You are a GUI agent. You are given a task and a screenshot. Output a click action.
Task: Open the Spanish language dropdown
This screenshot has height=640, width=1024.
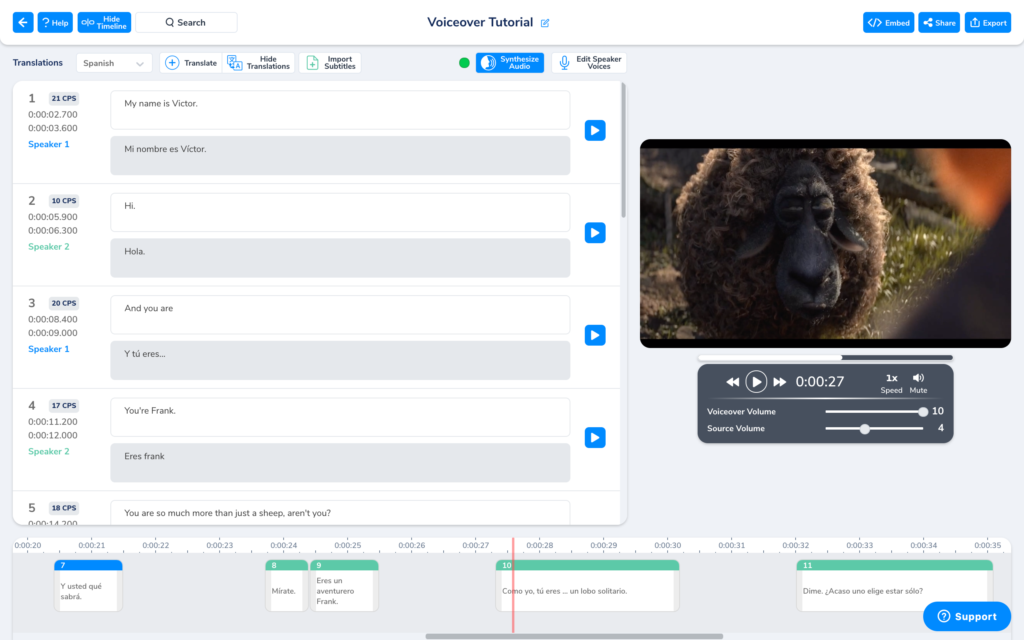(114, 62)
